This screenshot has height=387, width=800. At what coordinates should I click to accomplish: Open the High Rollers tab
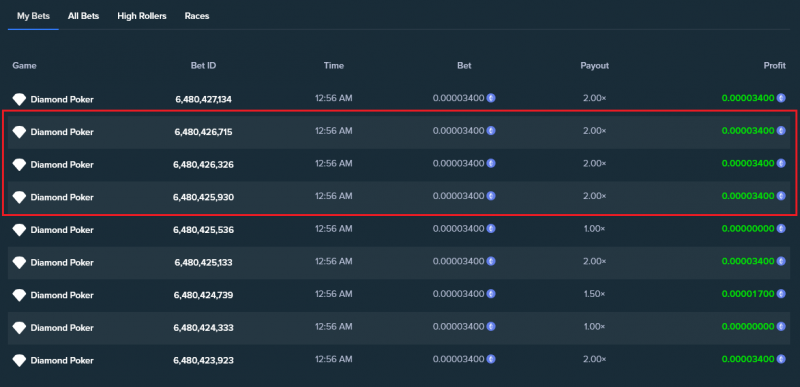142,16
